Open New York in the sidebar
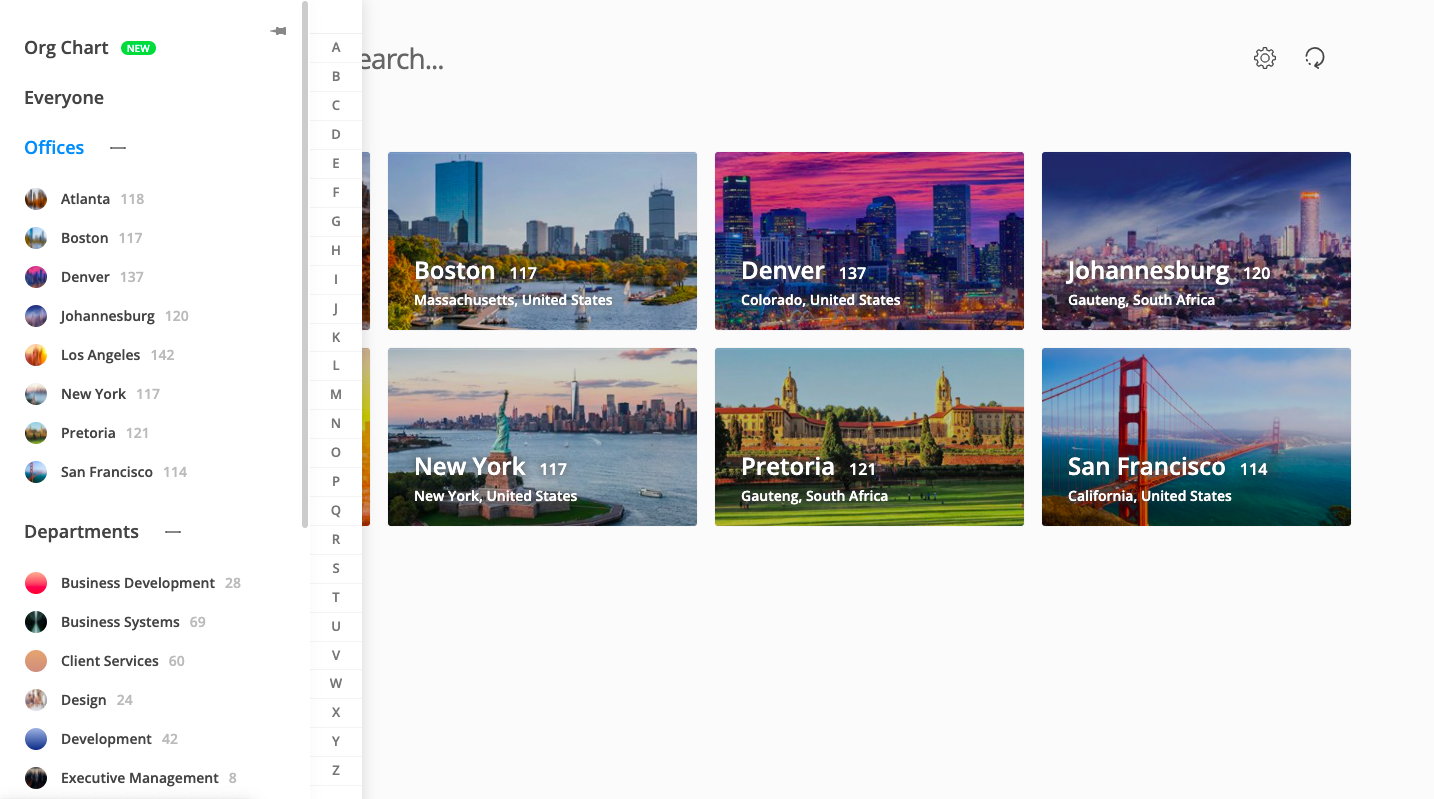The image size is (1434, 799). click(93, 394)
